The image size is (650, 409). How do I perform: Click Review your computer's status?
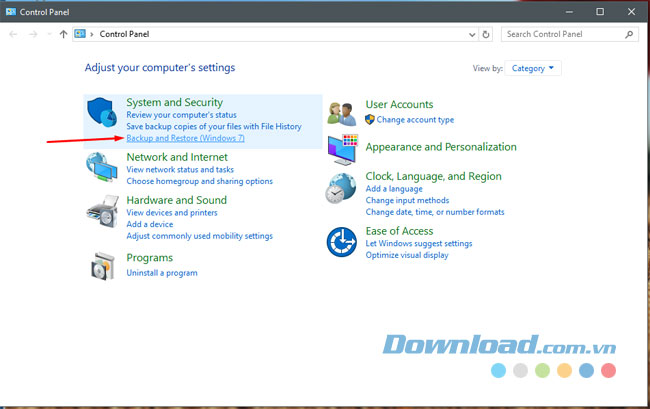(x=181, y=115)
